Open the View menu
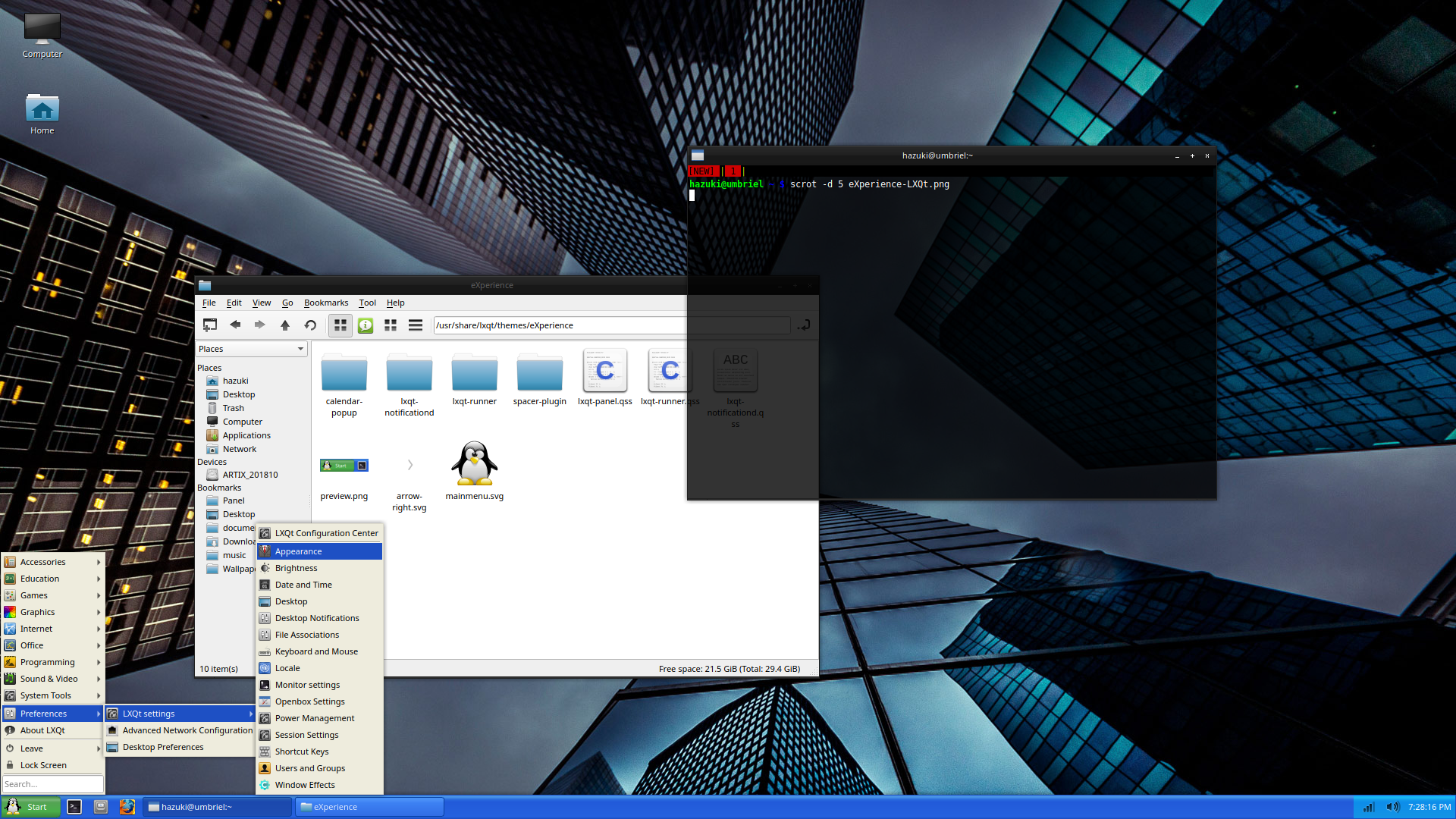The image size is (1456, 819). tap(262, 303)
